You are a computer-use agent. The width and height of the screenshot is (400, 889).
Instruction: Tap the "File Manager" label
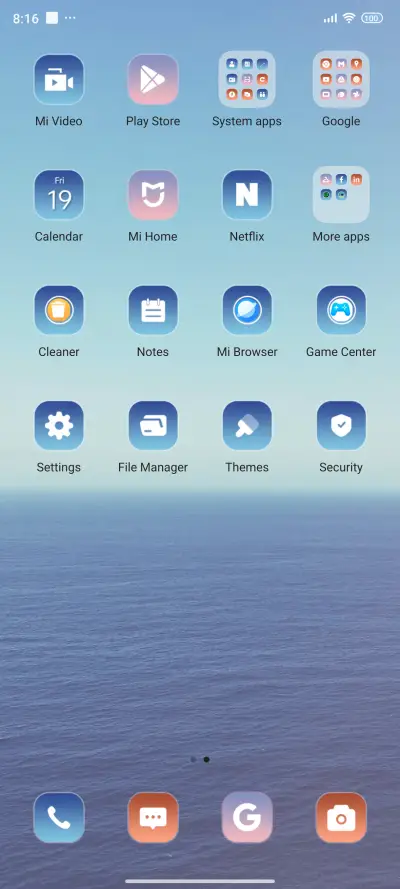click(153, 467)
